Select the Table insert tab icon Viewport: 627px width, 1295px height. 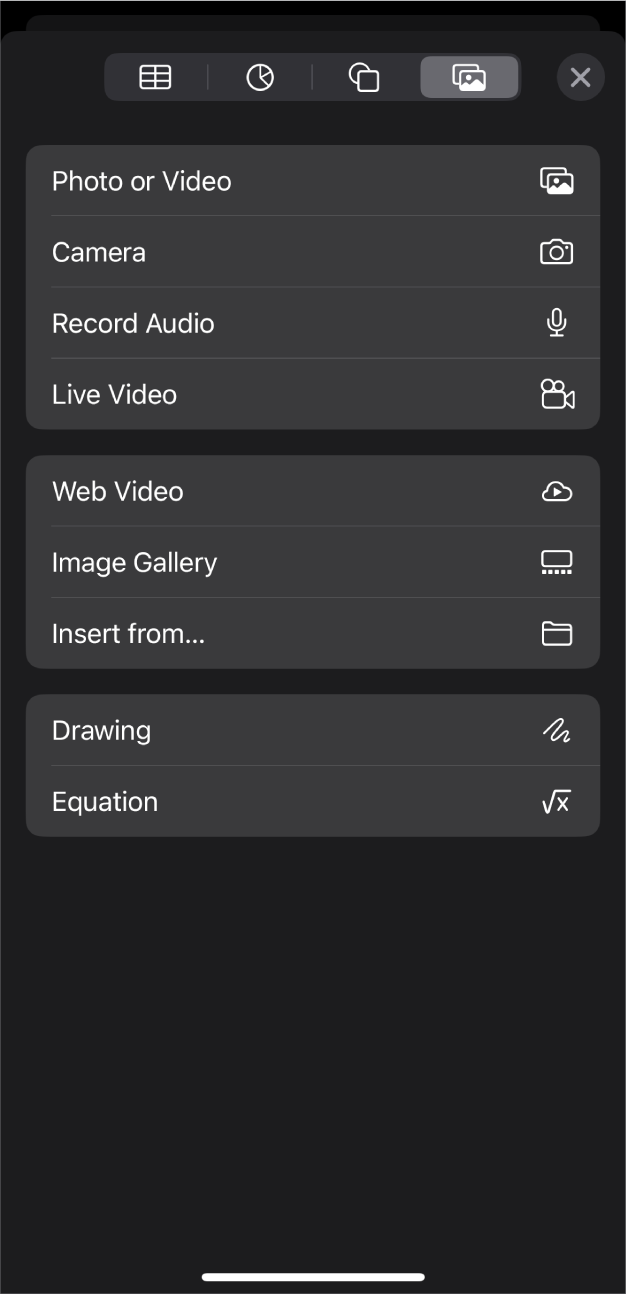tap(156, 77)
